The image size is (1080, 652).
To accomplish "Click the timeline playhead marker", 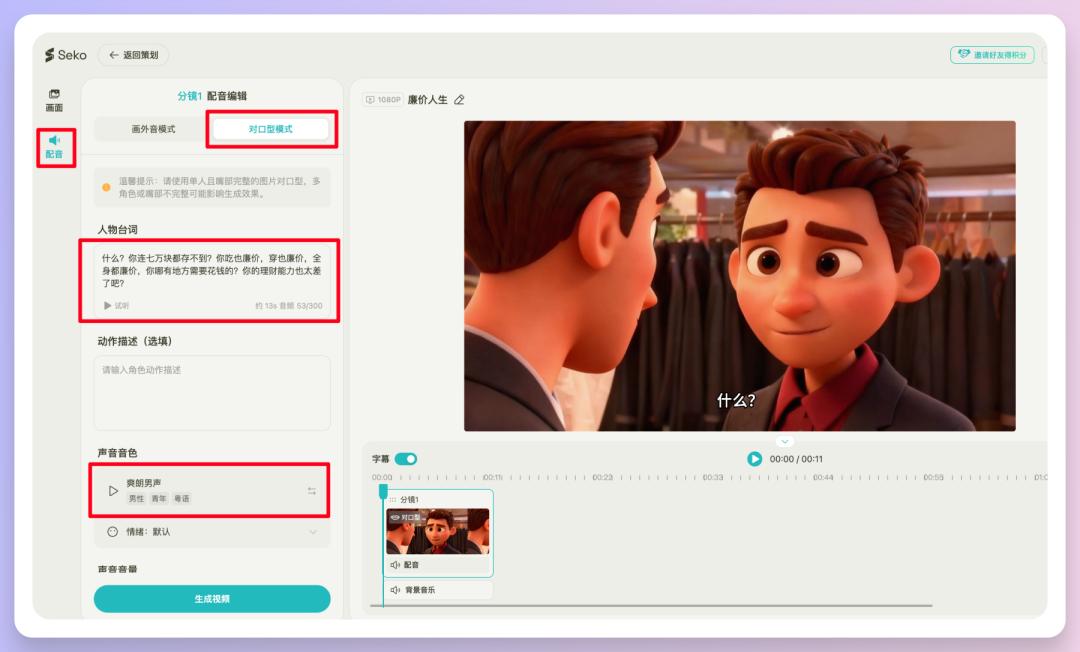I will 383,490.
